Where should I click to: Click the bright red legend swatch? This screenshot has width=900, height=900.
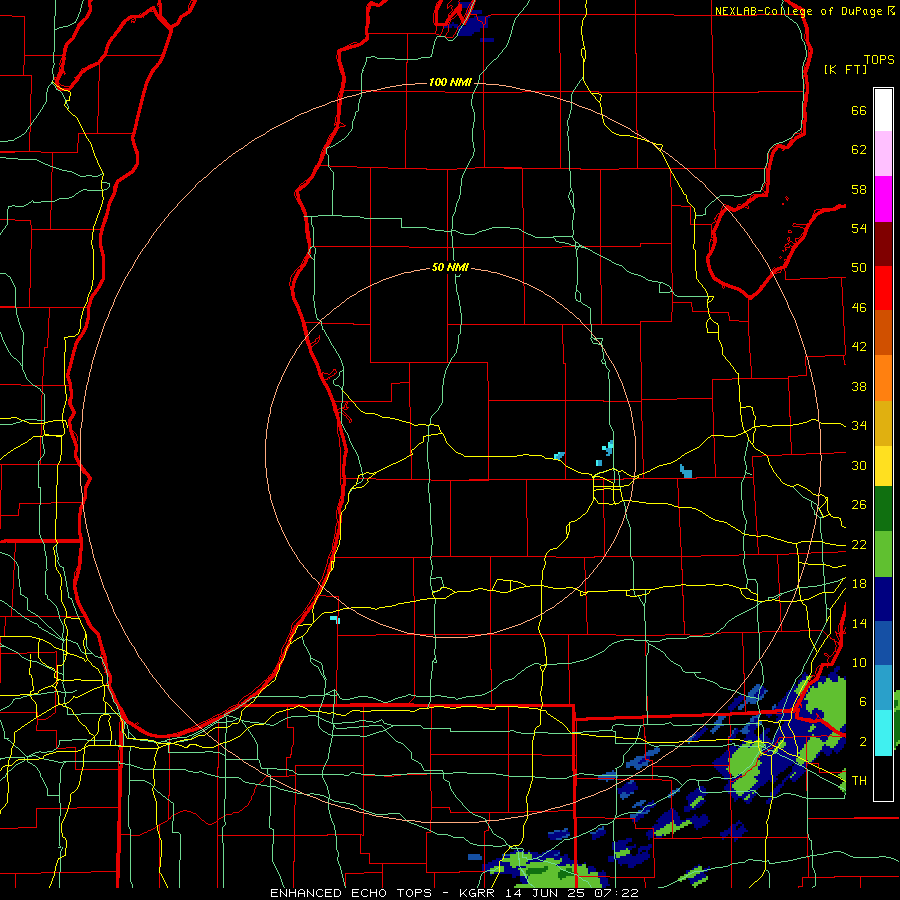pyautogui.click(x=883, y=289)
